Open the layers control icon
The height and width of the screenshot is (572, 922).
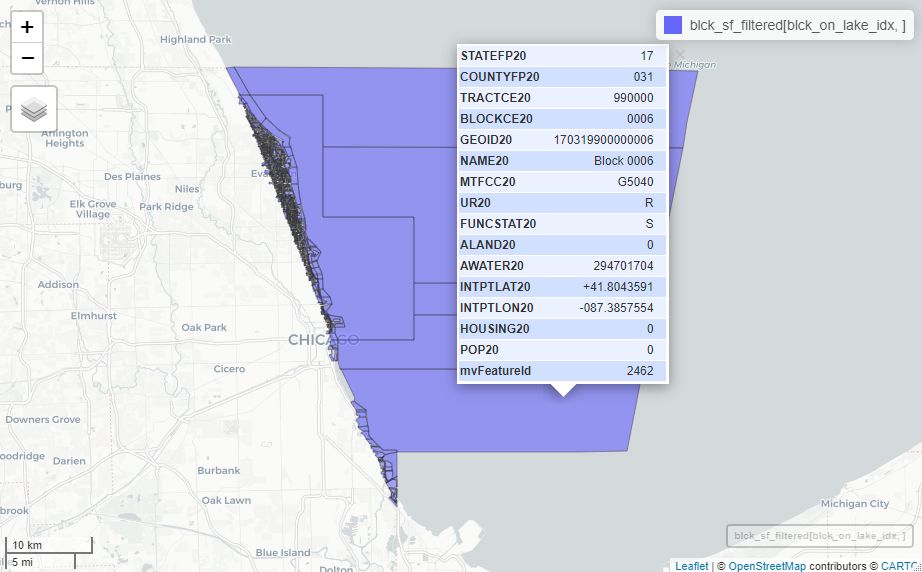pyautogui.click(x=34, y=109)
